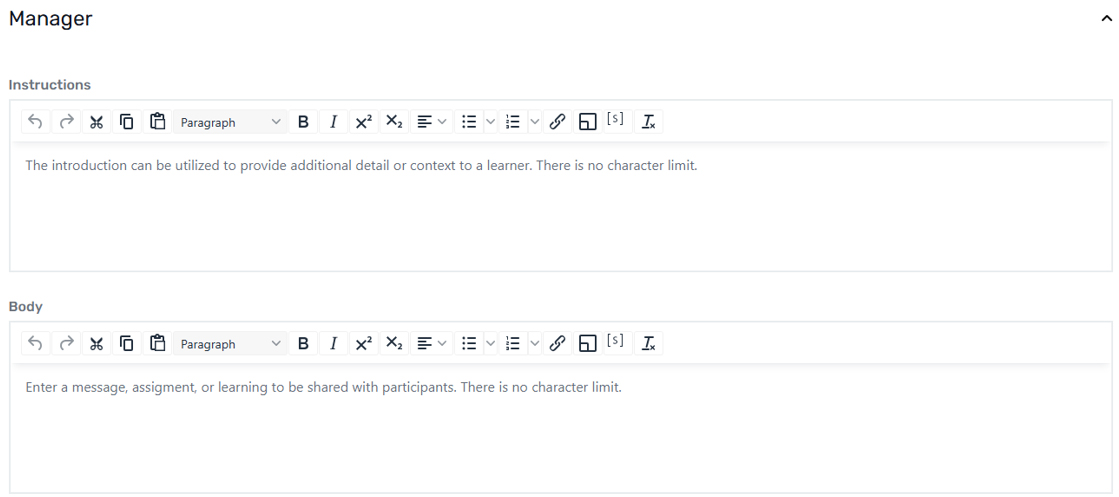
Task: Click the [s] shortcode icon in Body toolbar
Action: 616,343
